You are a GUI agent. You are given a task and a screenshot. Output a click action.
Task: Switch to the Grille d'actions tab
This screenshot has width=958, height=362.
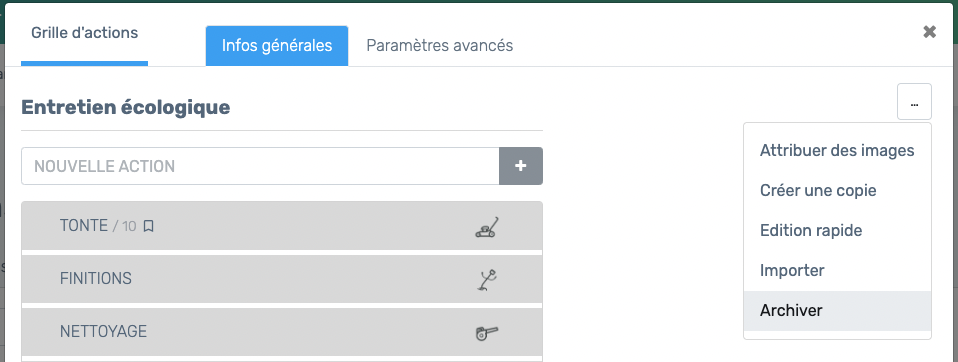point(84,33)
